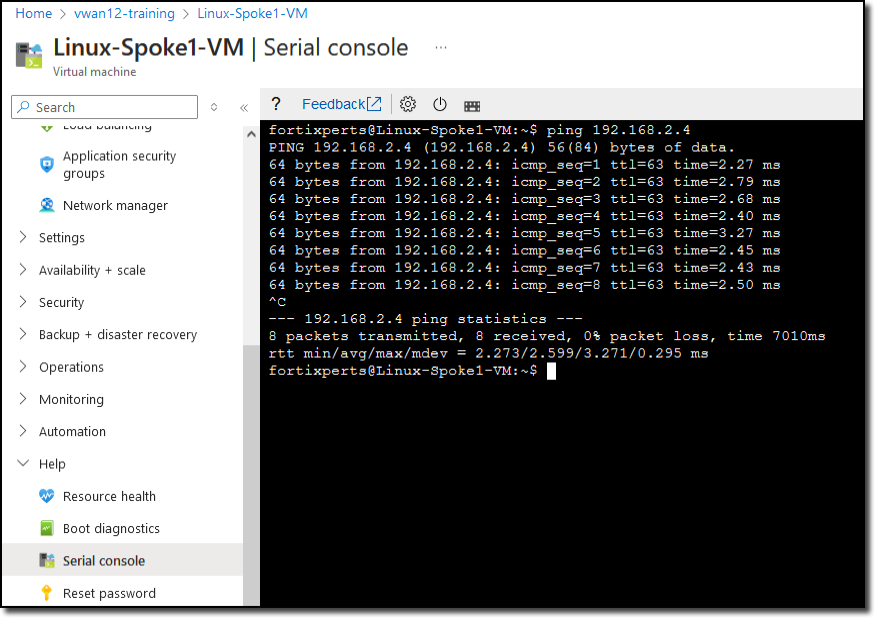The image size is (875, 618).
Task: Toggle expand-all arrows beside search box
Action: 214,107
